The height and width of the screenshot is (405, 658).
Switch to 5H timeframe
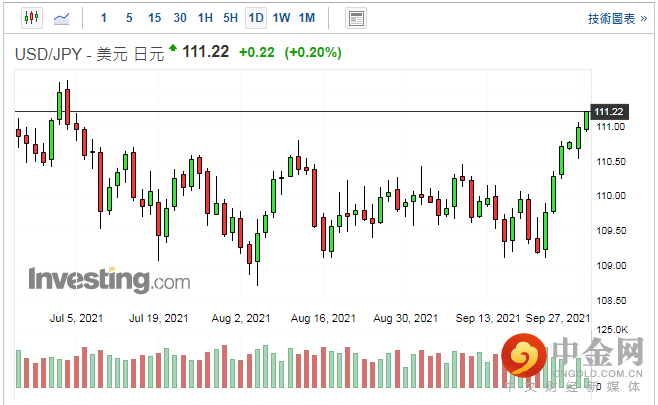(x=230, y=18)
